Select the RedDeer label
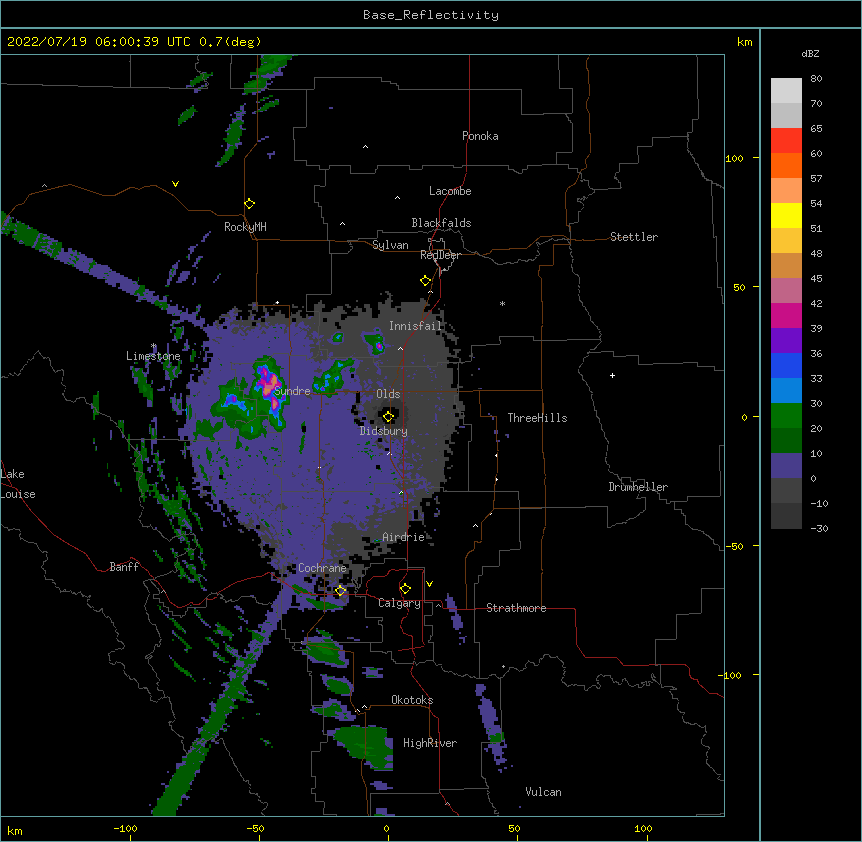Image resolution: width=862 pixels, height=842 pixels. [x=440, y=255]
